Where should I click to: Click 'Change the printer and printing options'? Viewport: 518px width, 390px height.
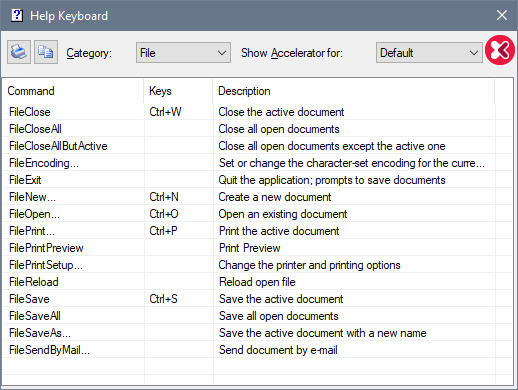tap(309, 265)
